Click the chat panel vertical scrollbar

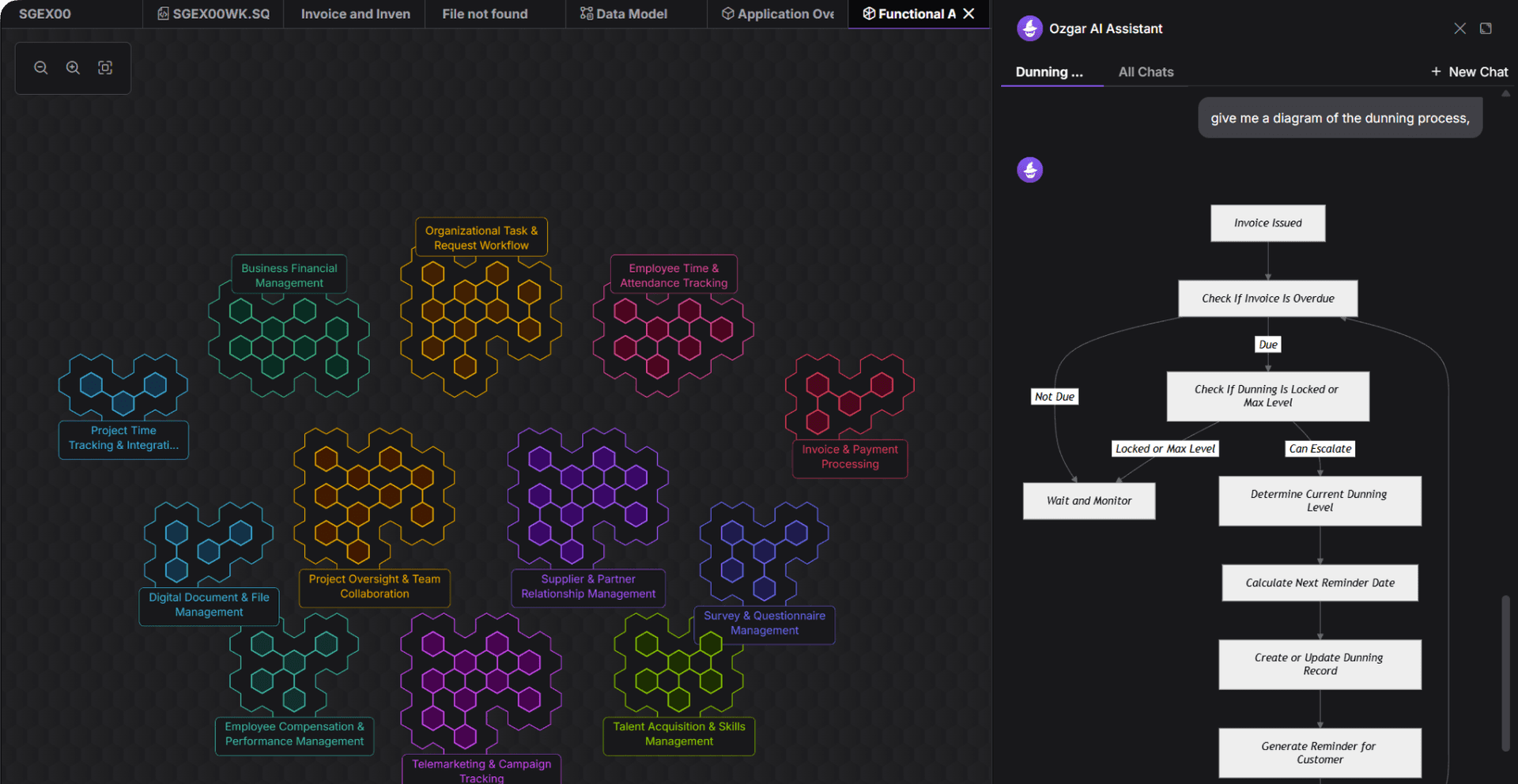1505,672
